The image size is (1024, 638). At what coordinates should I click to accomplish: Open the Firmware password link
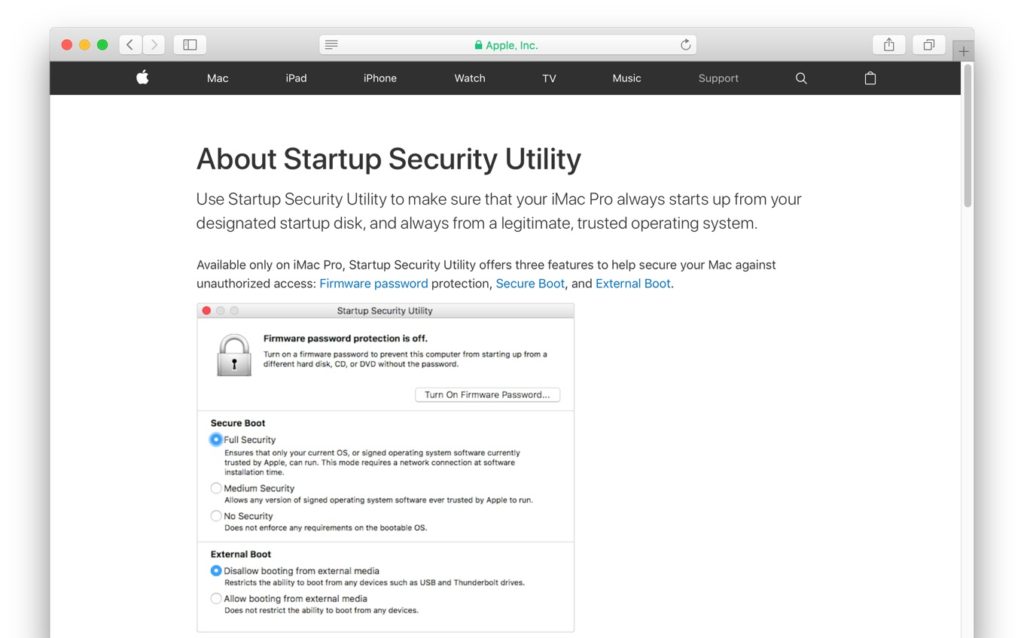373,283
